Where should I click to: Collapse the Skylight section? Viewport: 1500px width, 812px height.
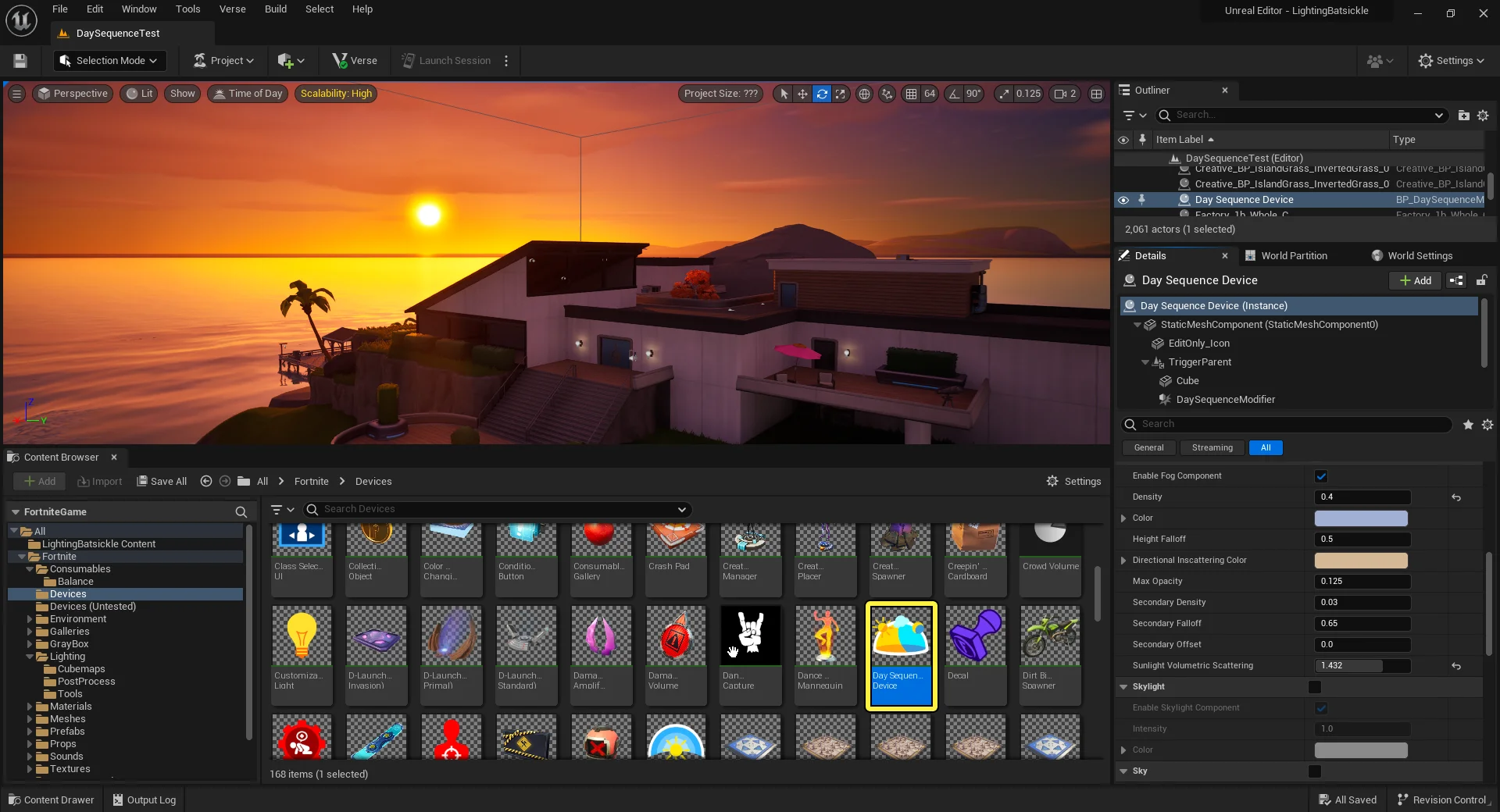point(1123,687)
